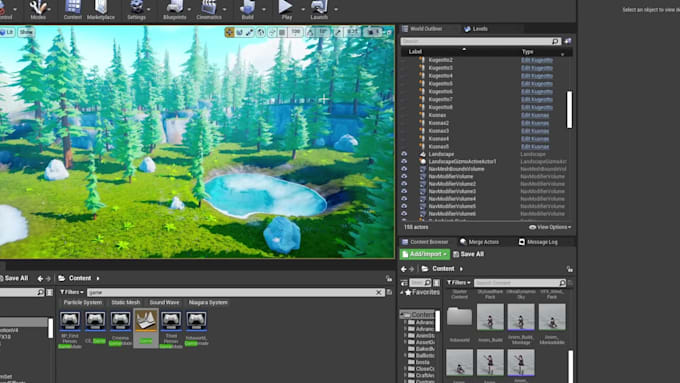680x383 pixels.
Task: Click the create folder icon in Outliner
Action: pyautogui.click(x=568, y=41)
